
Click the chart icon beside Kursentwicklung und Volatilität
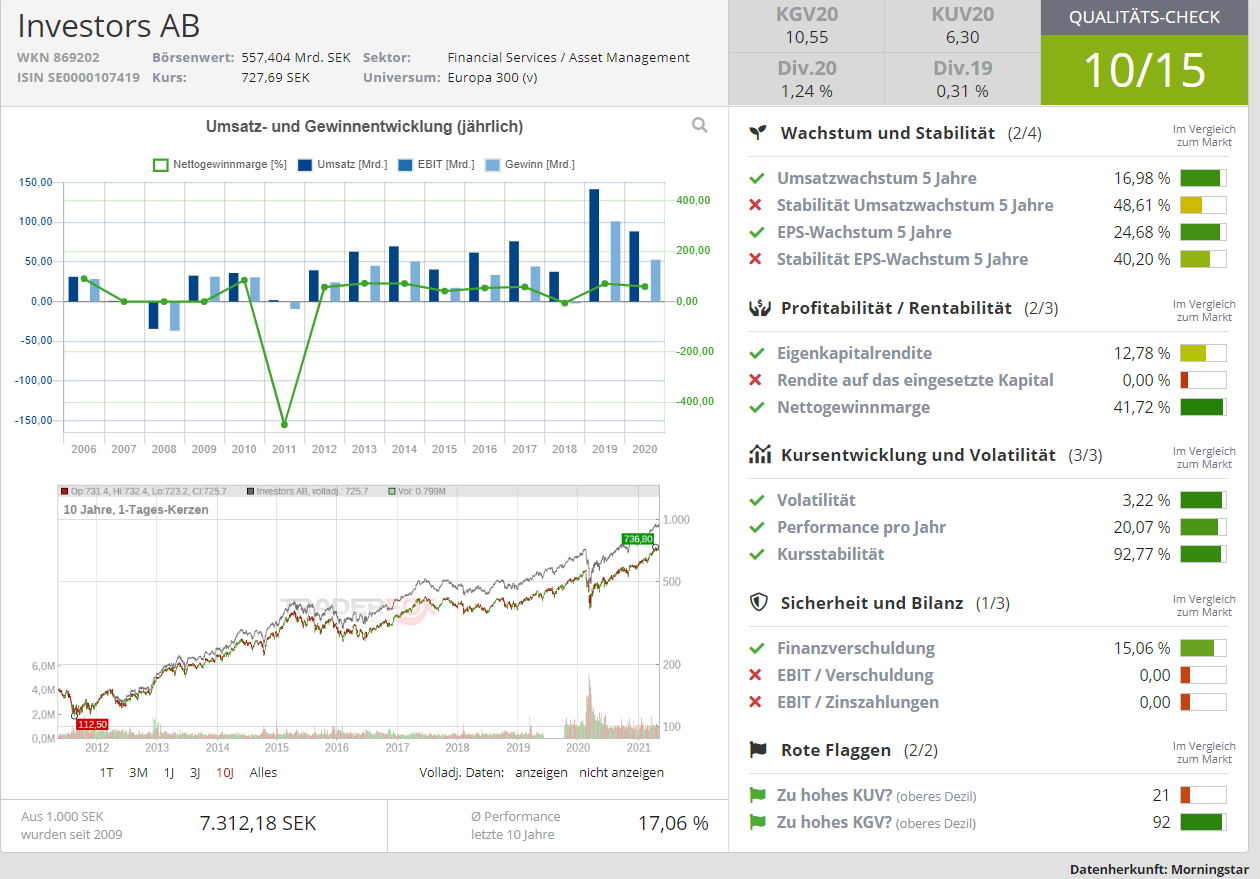click(x=760, y=455)
